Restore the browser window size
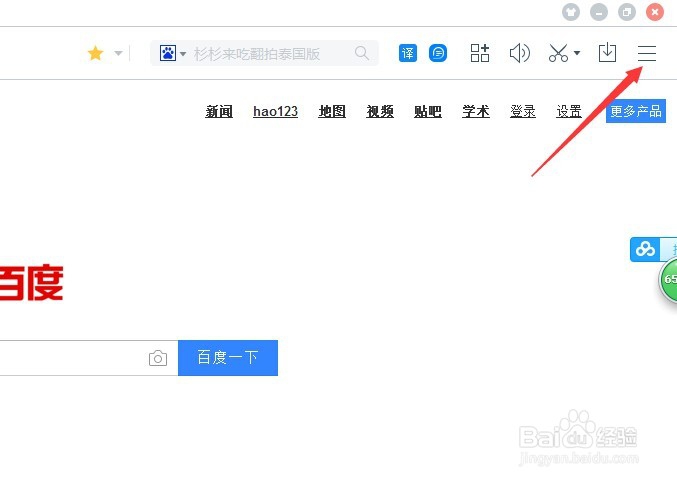 click(x=627, y=12)
